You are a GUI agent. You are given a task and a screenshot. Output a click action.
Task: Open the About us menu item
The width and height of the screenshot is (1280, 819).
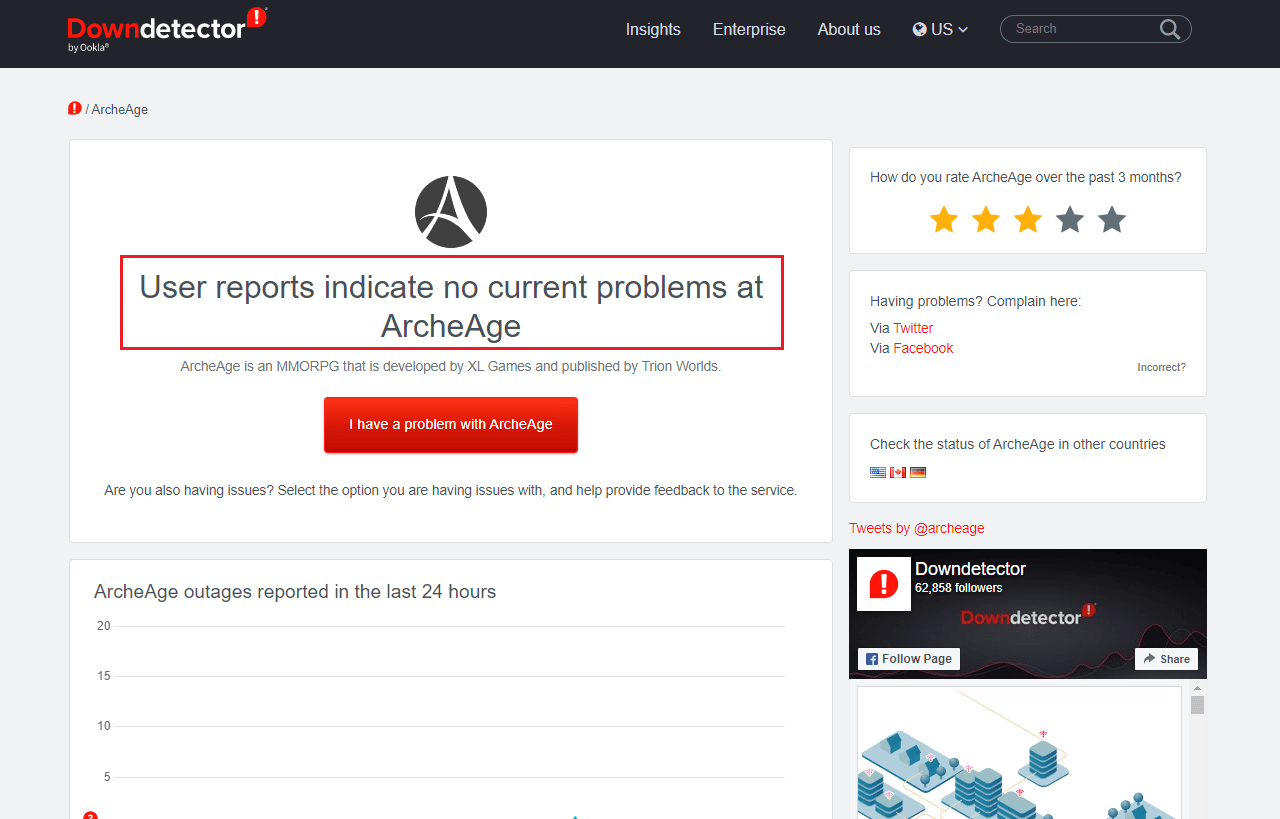[849, 30]
